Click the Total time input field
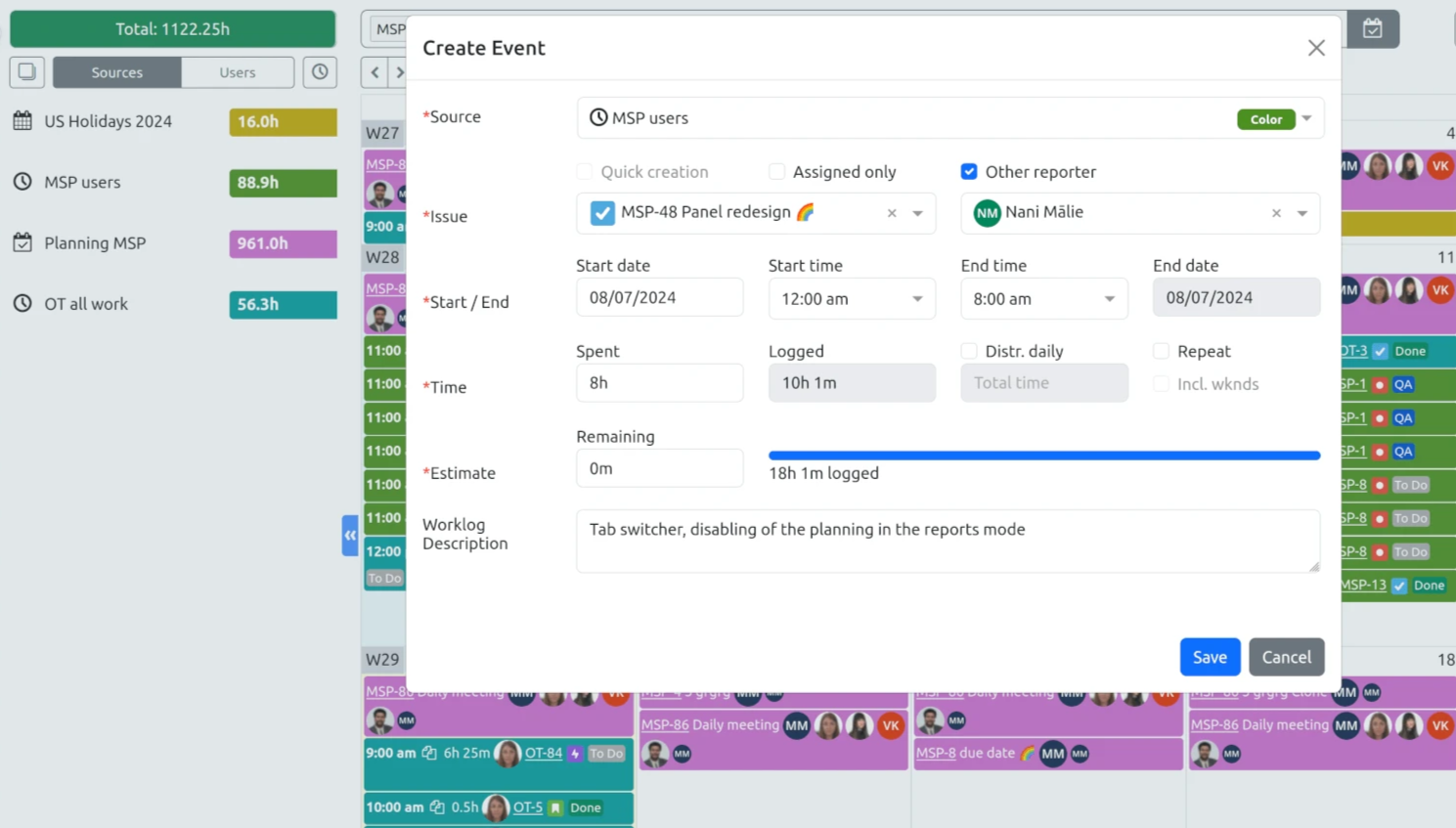 pyautogui.click(x=1044, y=382)
